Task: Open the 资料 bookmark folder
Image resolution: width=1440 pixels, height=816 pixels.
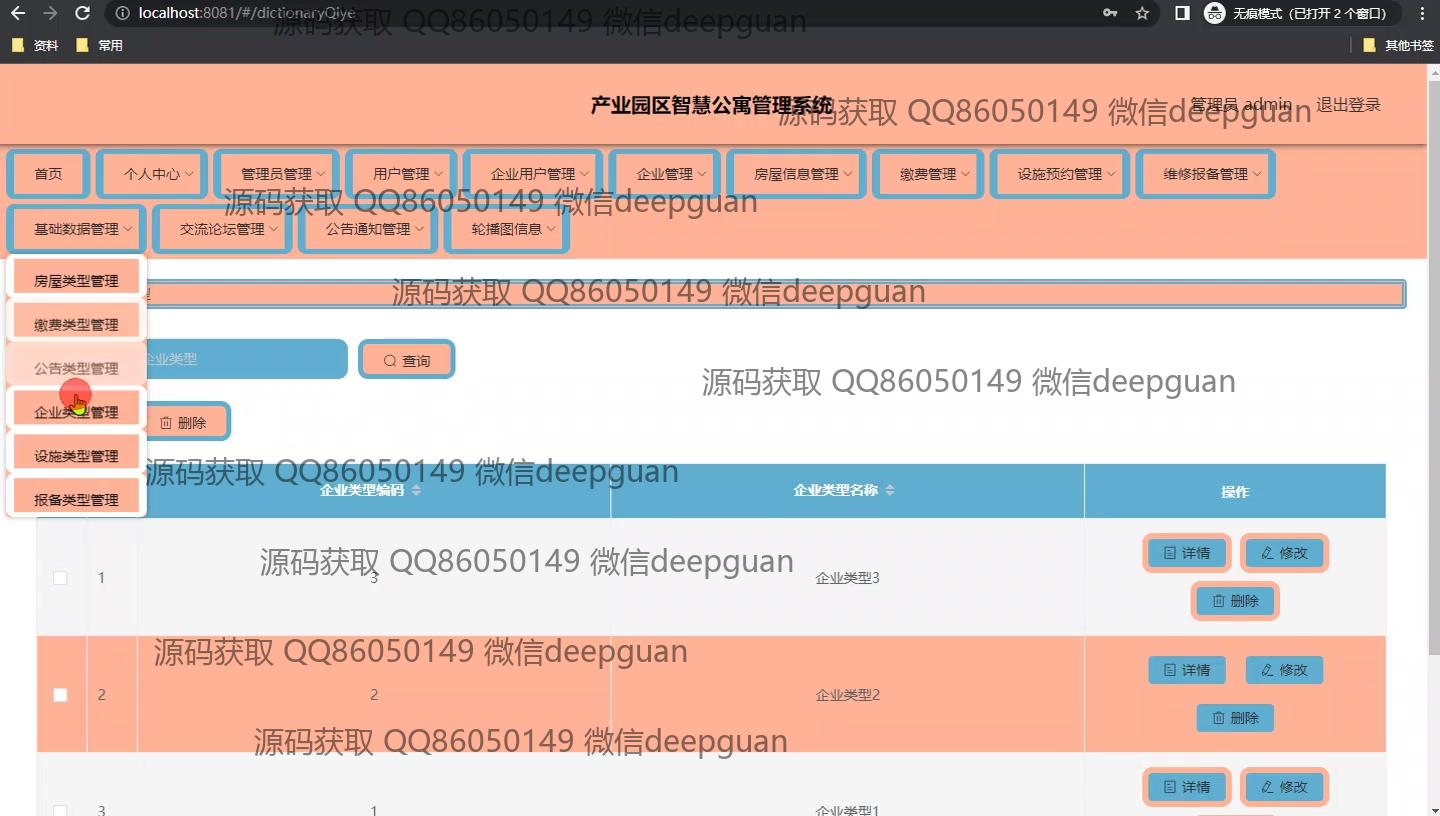Action: point(35,45)
